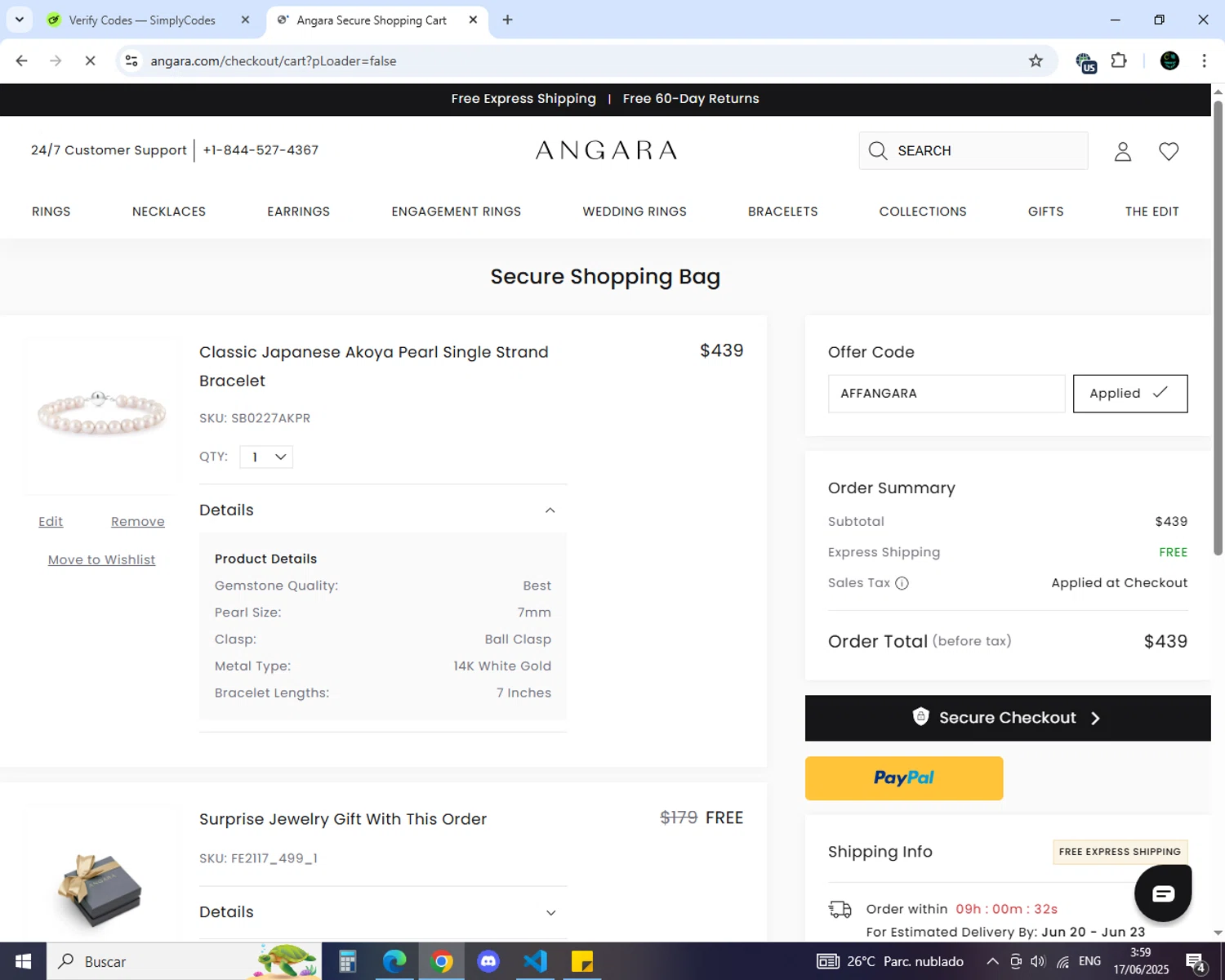Click the Secure Checkout button

1008,718
